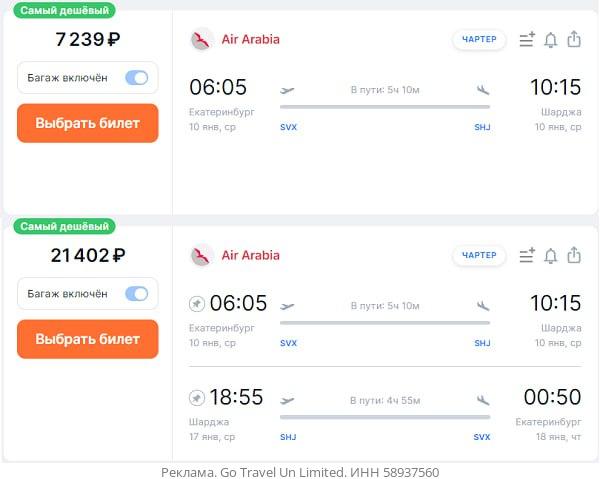600x479 pixels.
Task: Click Air Arabia name in second ticket
Action: pyautogui.click(x=251, y=255)
